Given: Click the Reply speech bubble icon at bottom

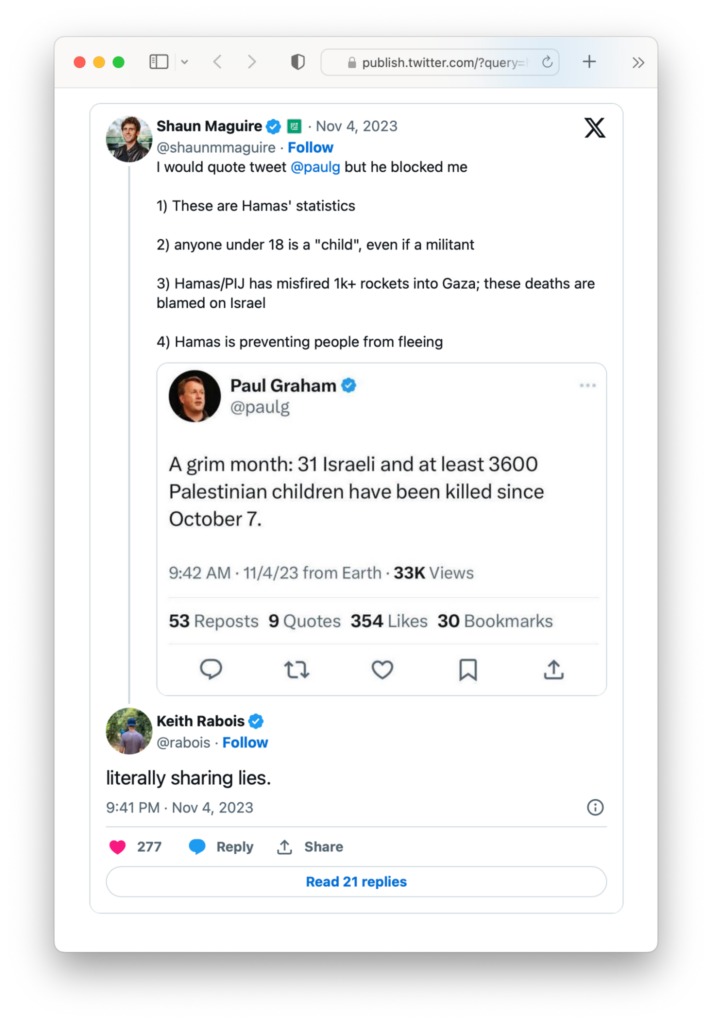Looking at the screenshot, I should coord(197,846).
